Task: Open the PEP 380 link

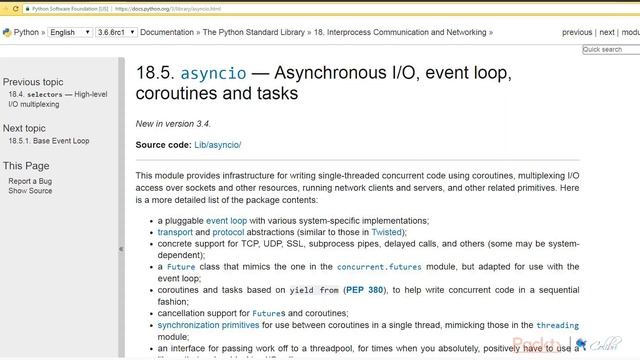Action: [x=364, y=290]
